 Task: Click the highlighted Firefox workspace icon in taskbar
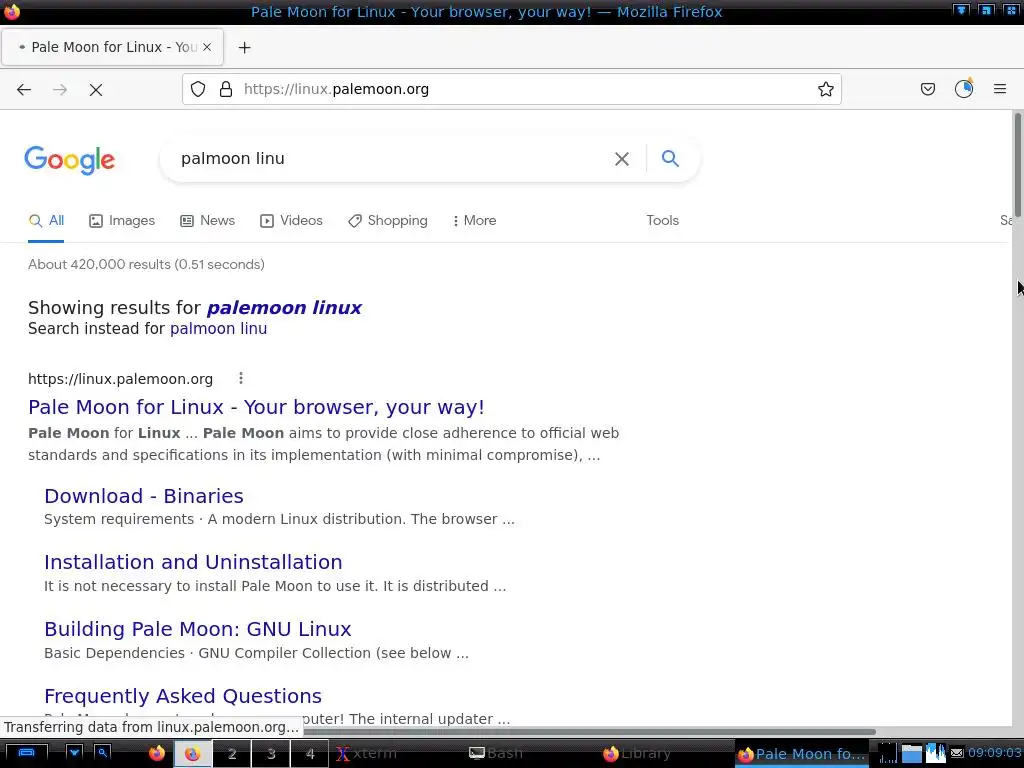(x=192, y=754)
